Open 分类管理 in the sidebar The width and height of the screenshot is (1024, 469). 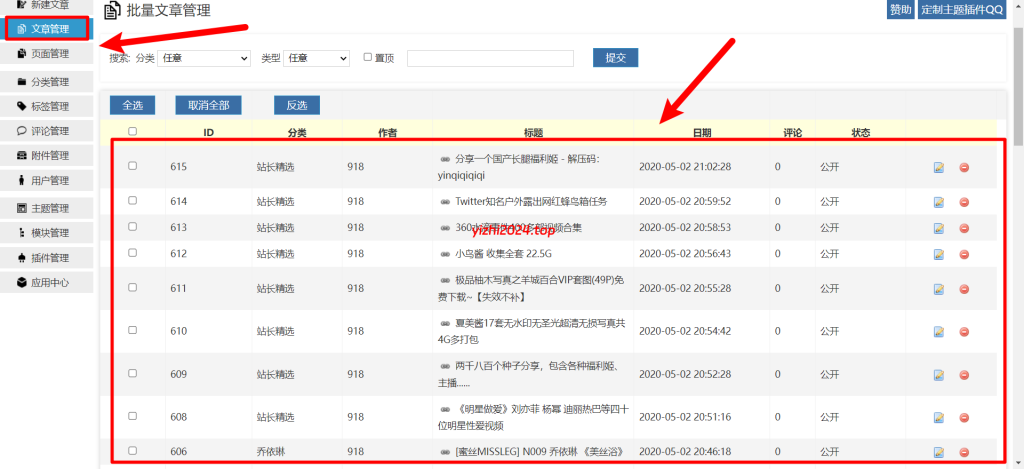[48, 82]
